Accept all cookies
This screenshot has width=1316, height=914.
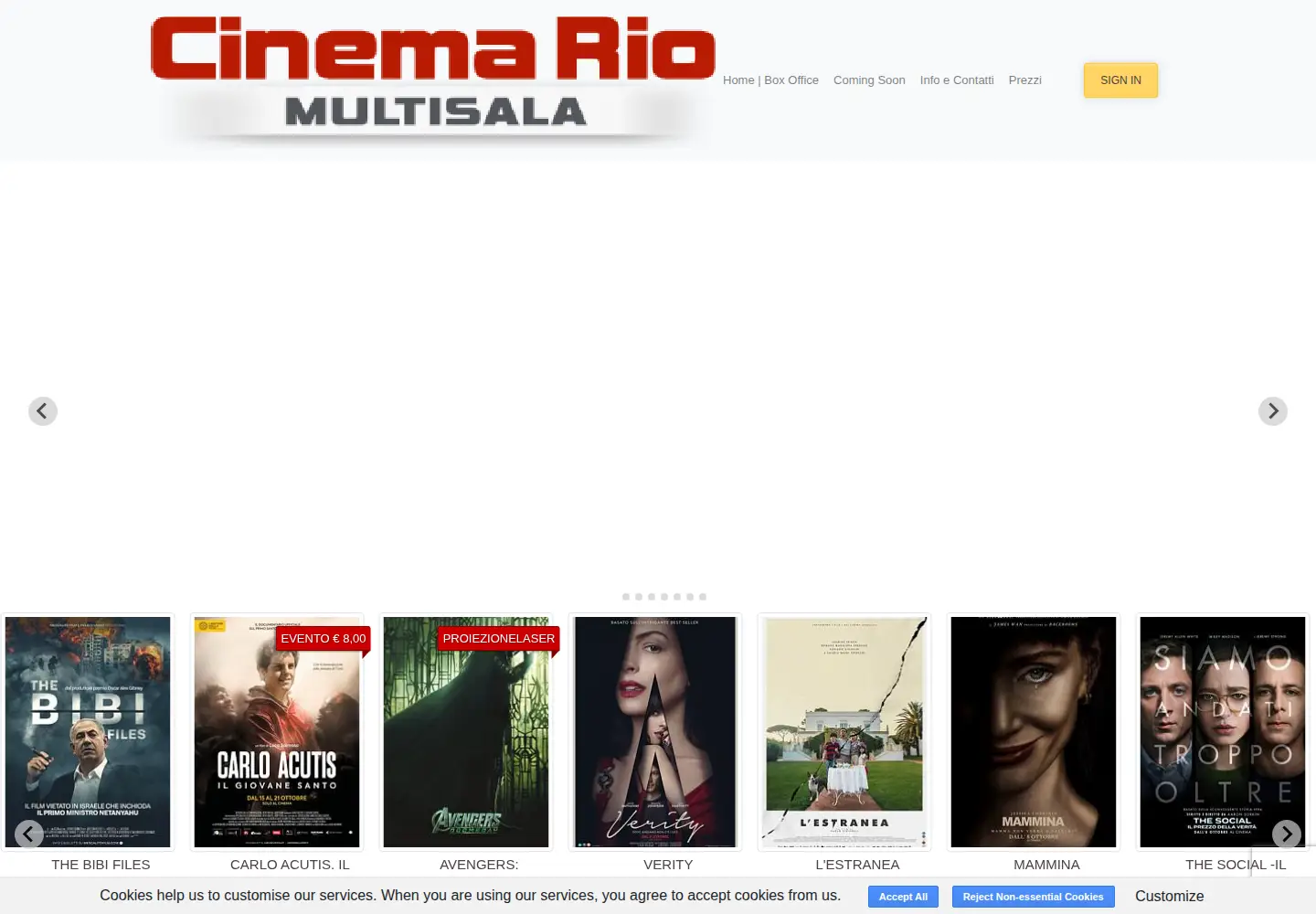click(903, 897)
